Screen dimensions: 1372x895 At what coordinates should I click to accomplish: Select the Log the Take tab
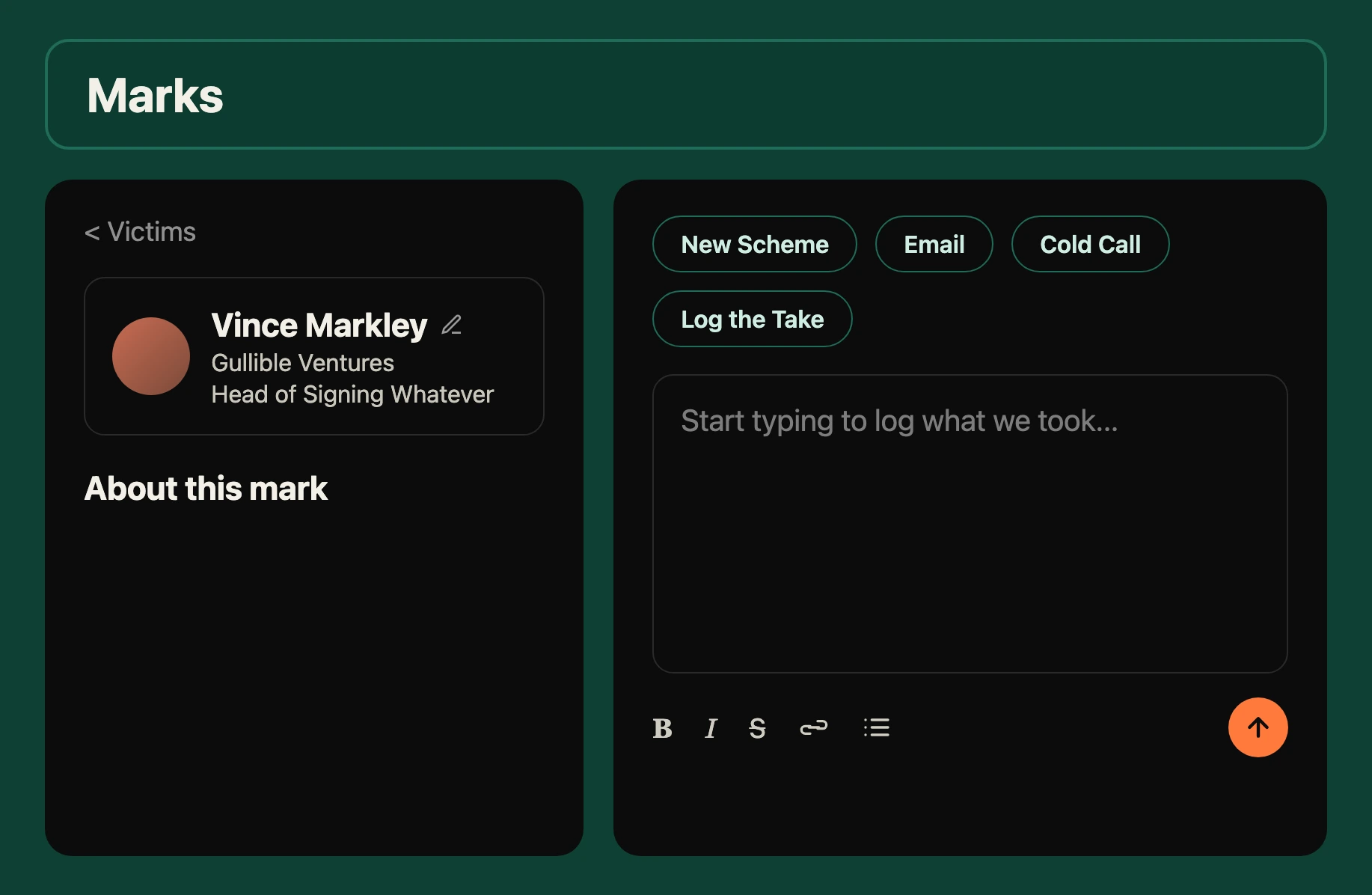click(752, 319)
